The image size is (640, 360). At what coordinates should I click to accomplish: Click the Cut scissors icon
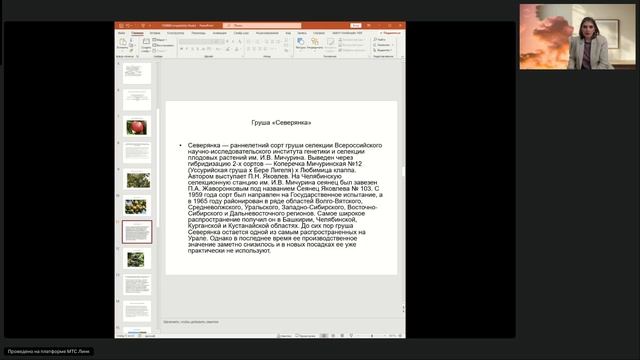(x=131, y=40)
